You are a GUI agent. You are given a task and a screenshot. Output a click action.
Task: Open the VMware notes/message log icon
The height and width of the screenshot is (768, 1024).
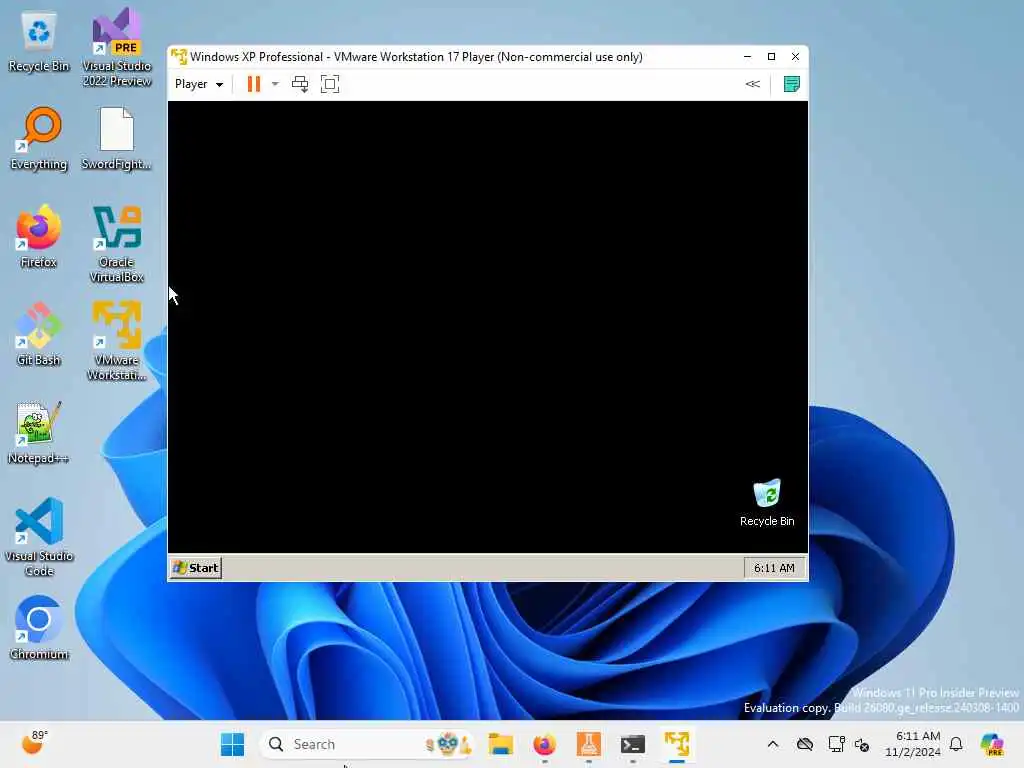pyautogui.click(x=792, y=84)
